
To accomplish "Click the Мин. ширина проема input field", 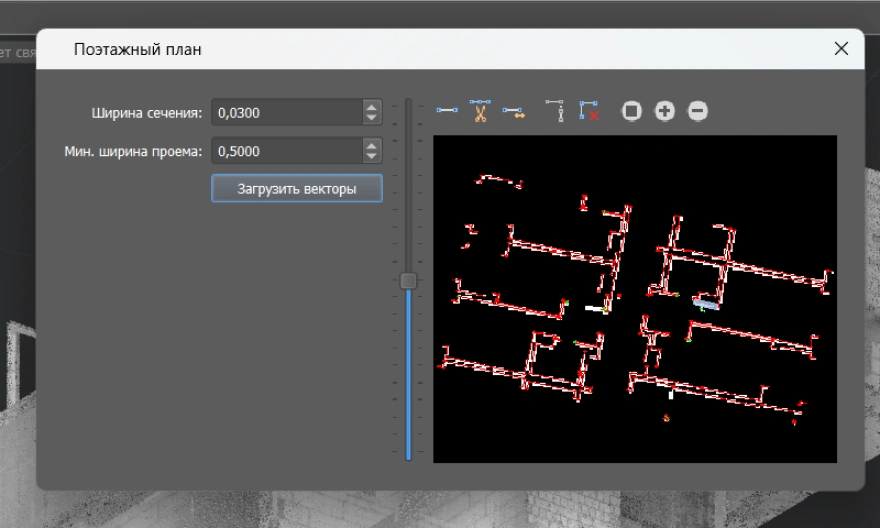I will click(286, 151).
